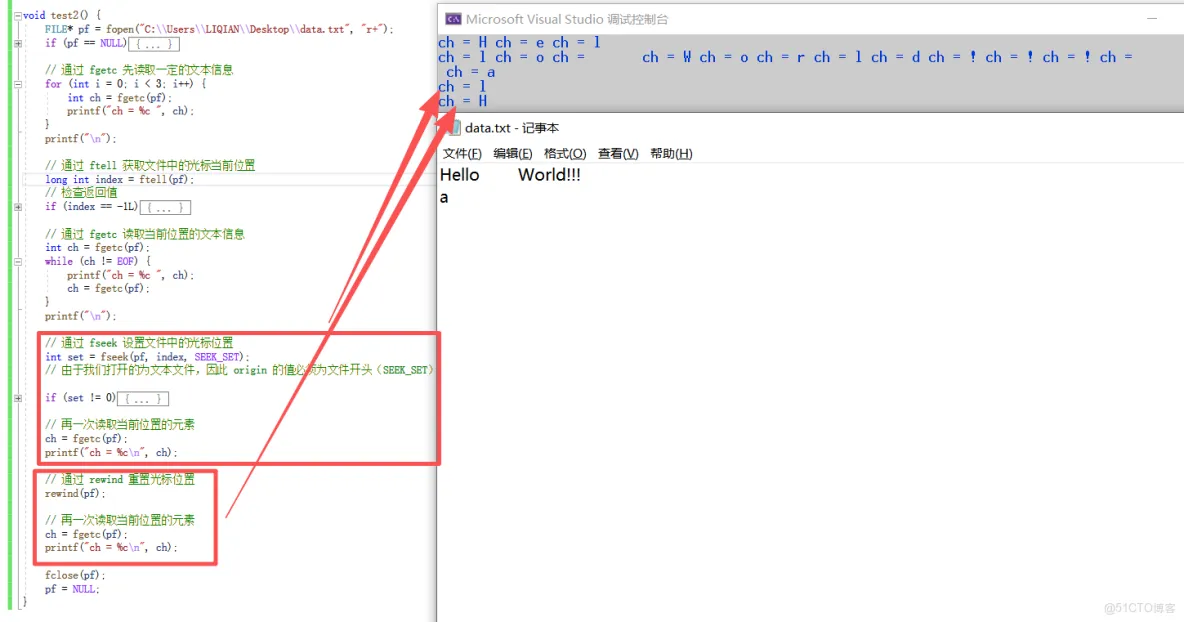This screenshot has height=622, width=1184.
Task: Click the comment '检查返回值'
Action: (81, 192)
